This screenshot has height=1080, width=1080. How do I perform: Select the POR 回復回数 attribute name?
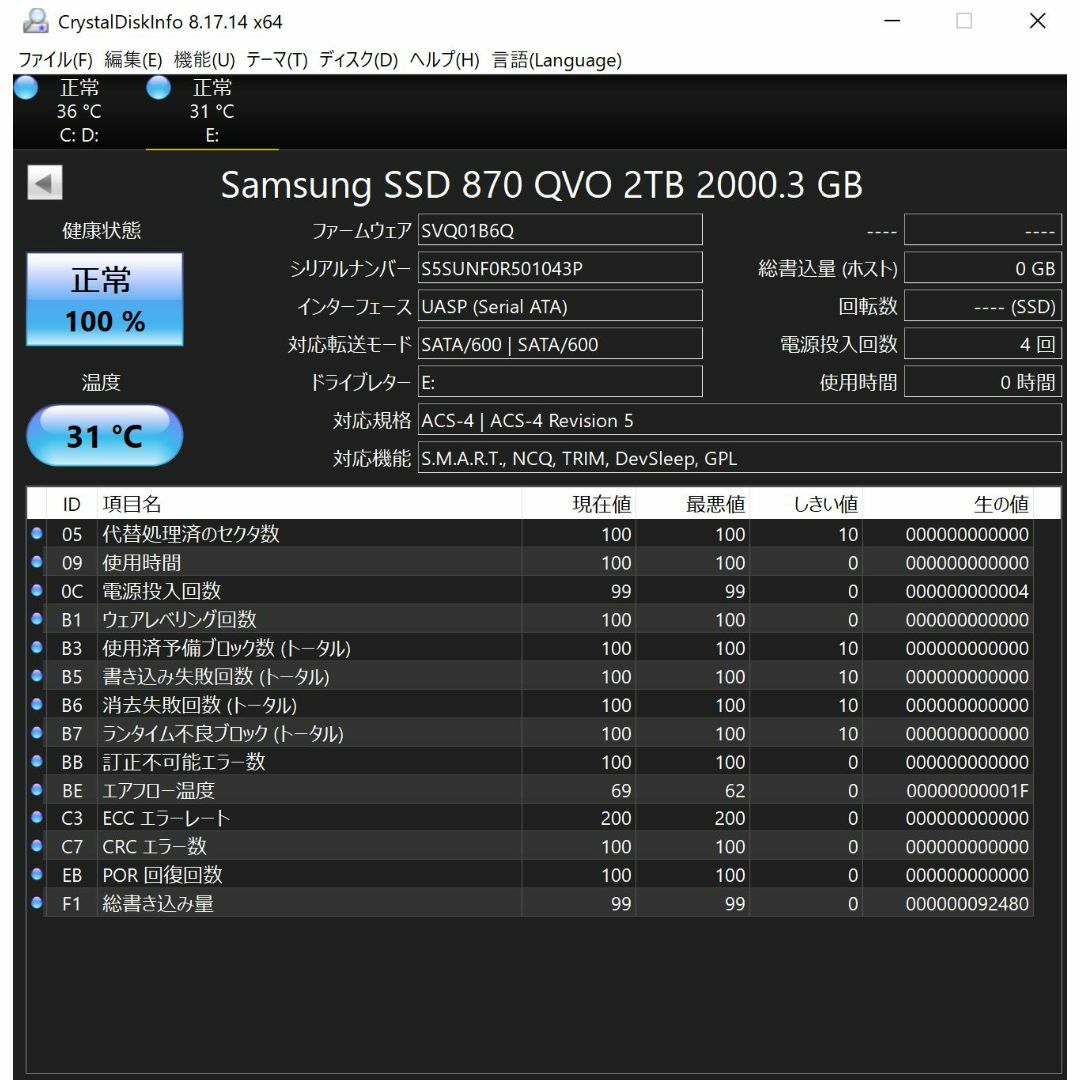pos(163,875)
